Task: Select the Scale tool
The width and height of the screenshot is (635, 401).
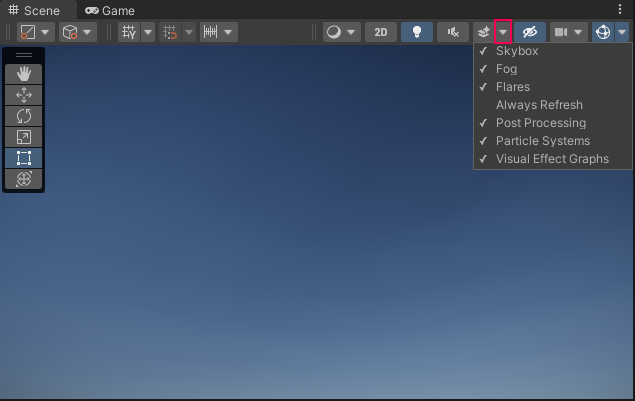Action: click(24, 137)
